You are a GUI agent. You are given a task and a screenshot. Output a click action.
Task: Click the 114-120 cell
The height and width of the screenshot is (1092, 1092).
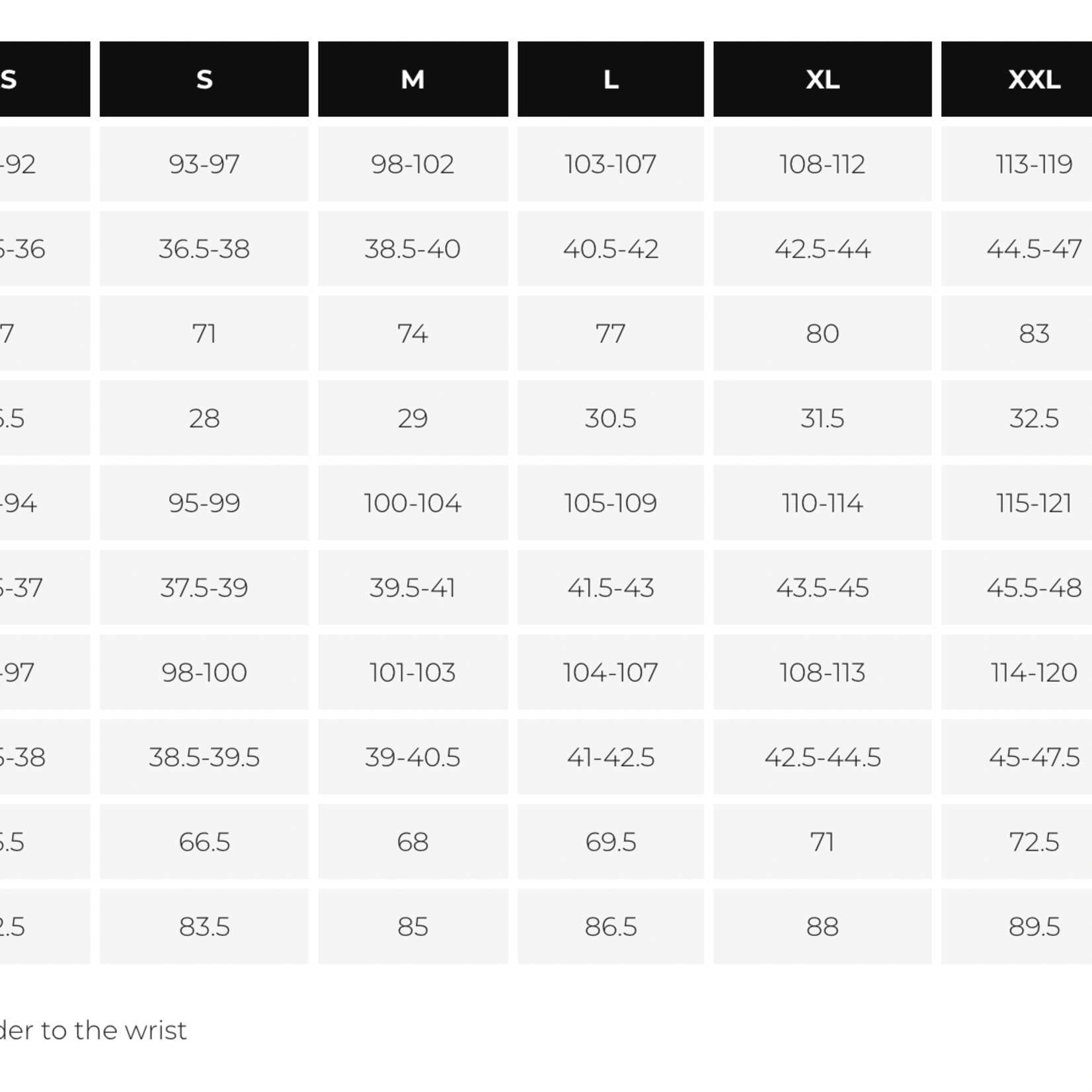pos(1017,672)
